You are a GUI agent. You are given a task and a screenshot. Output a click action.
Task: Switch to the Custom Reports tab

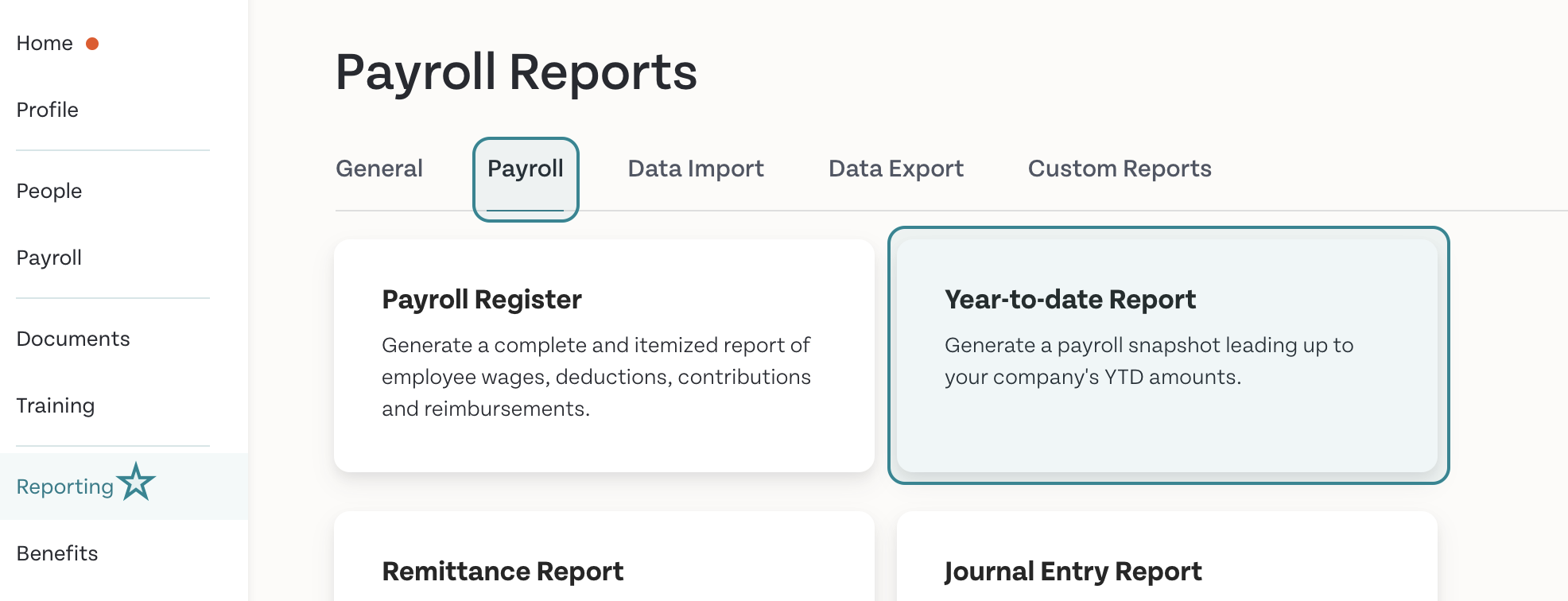click(x=1120, y=169)
